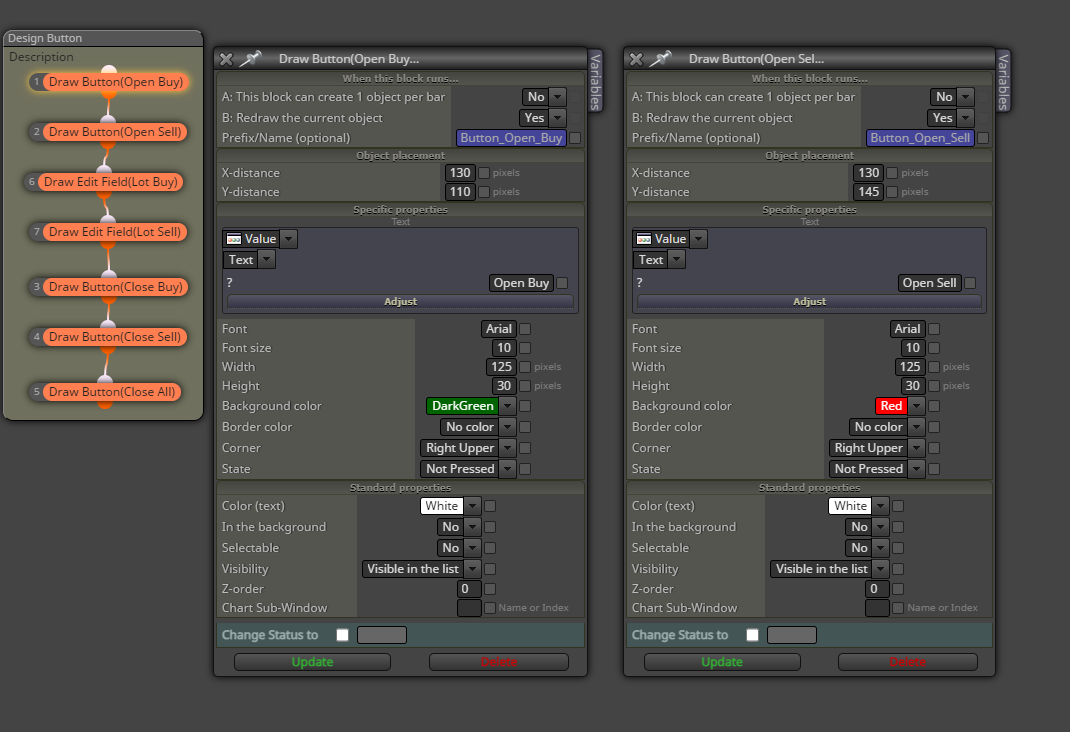Toggle the Background color checkbox in the Open Sell panel
The image size is (1070, 732).
coord(934,406)
